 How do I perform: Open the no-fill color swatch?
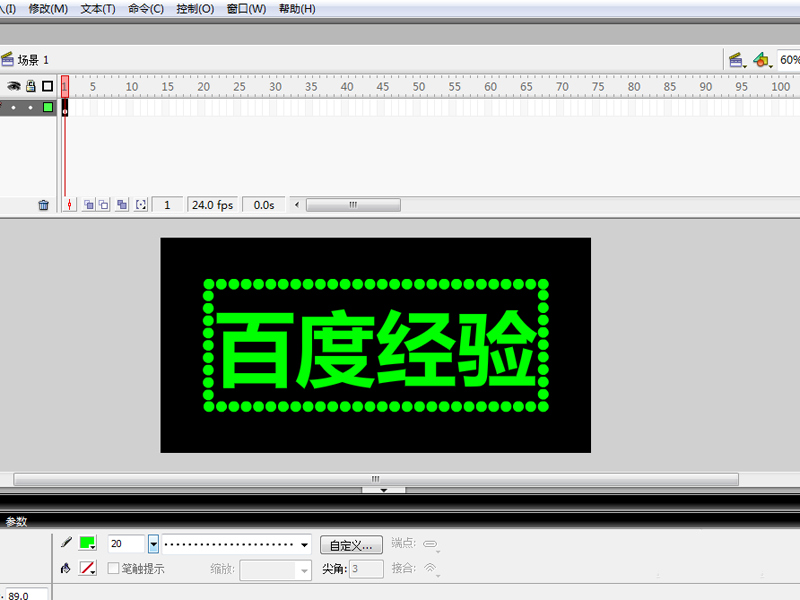[x=88, y=568]
